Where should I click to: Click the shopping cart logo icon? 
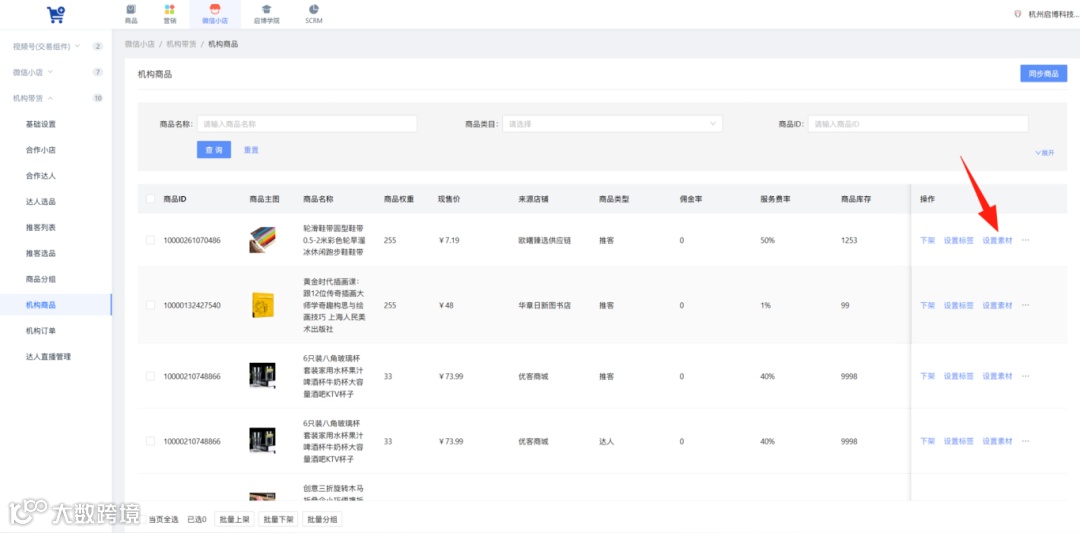[x=55, y=14]
